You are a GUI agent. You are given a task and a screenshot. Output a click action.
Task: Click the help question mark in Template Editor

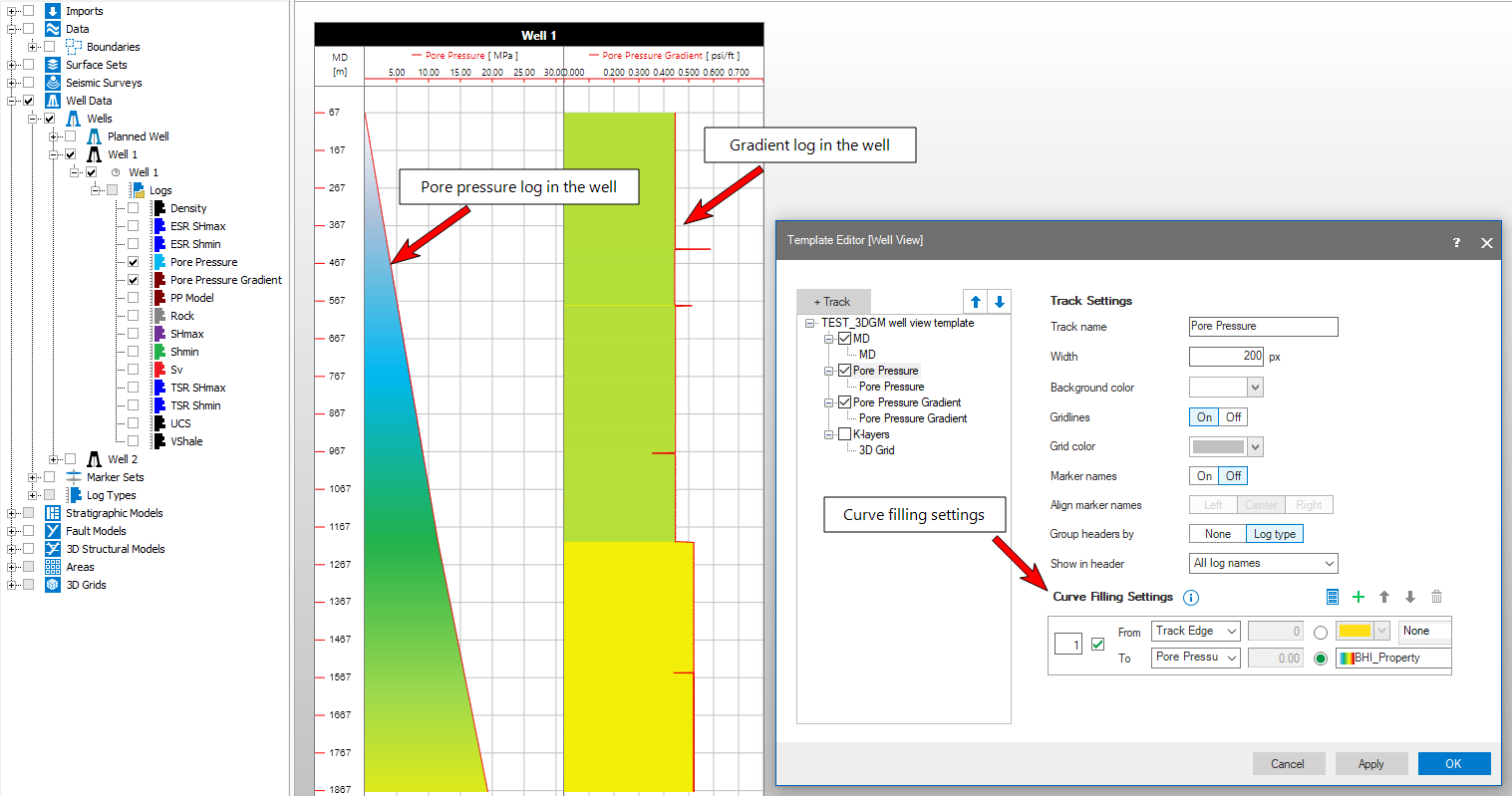(1456, 242)
